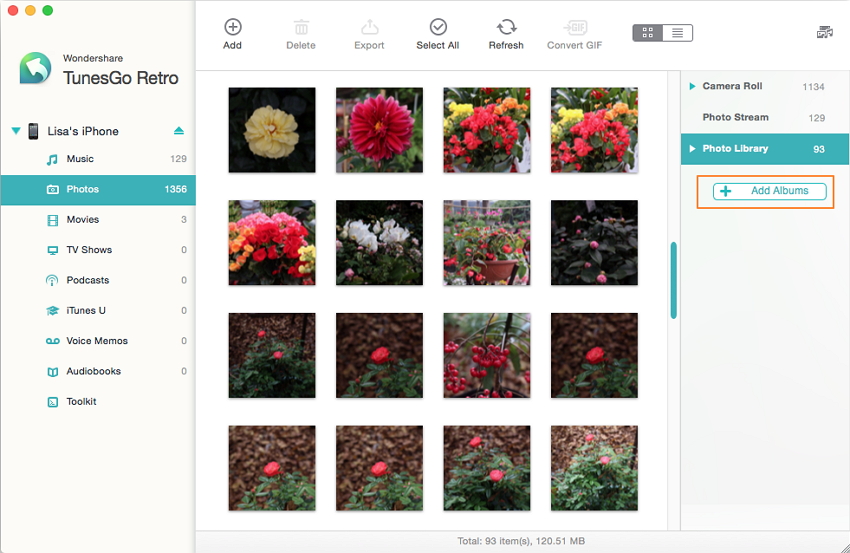Select the Photo Stream album
850x553 pixels.
[x=735, y=118]
